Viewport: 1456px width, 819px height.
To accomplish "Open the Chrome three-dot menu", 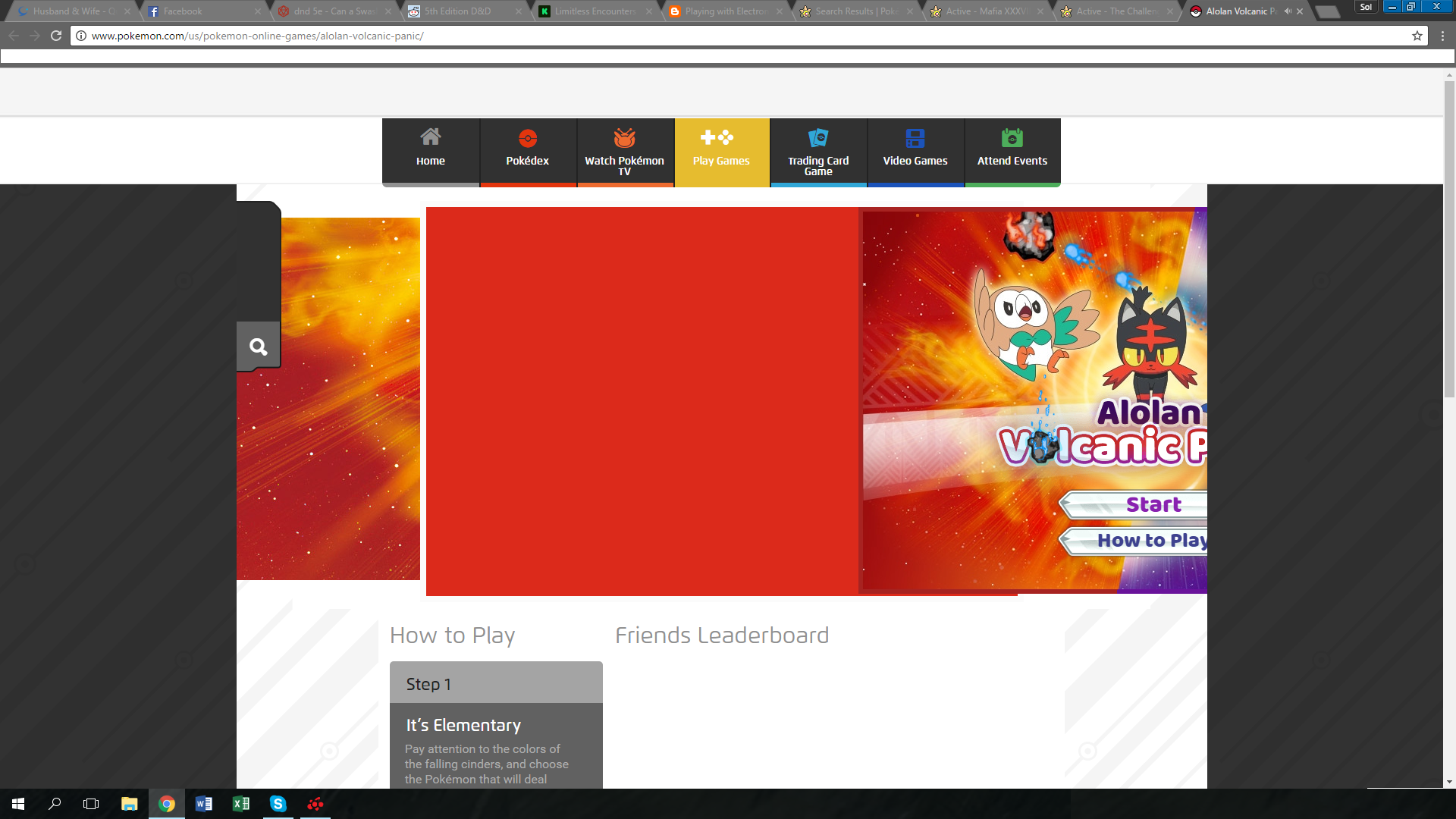I will pyautogui.click(x=1442, y=36).
